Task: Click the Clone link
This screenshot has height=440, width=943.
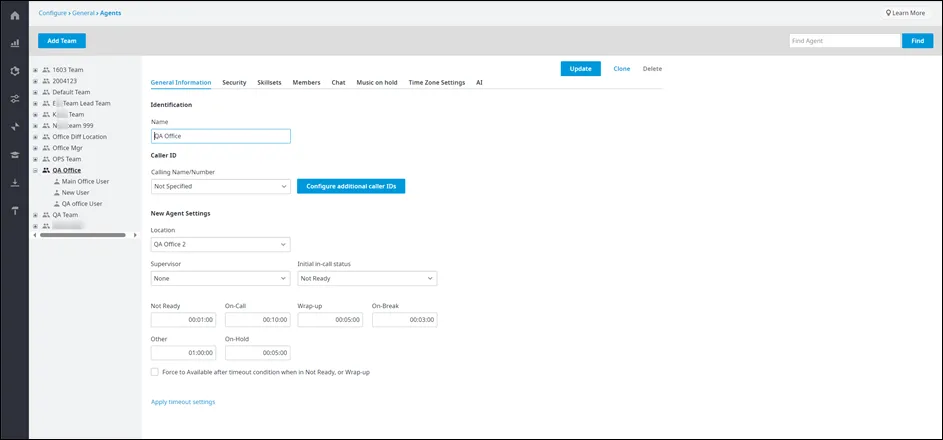Action: pyautogui.click(x=622, y=69)
